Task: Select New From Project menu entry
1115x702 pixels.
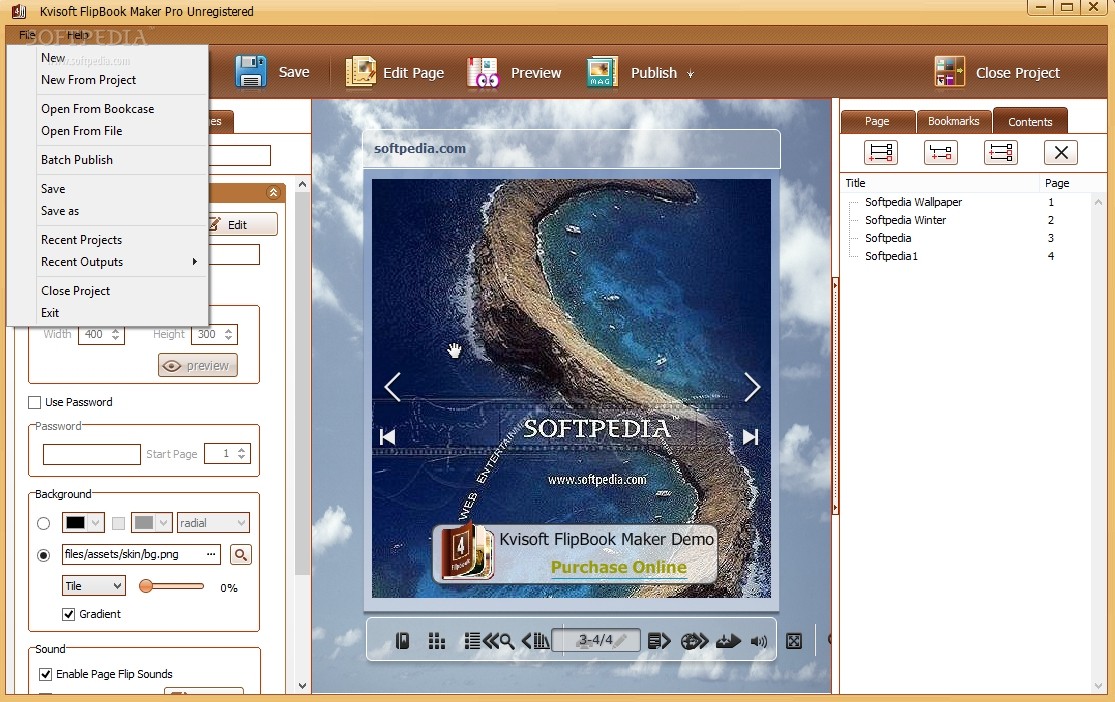Action: 88,80
